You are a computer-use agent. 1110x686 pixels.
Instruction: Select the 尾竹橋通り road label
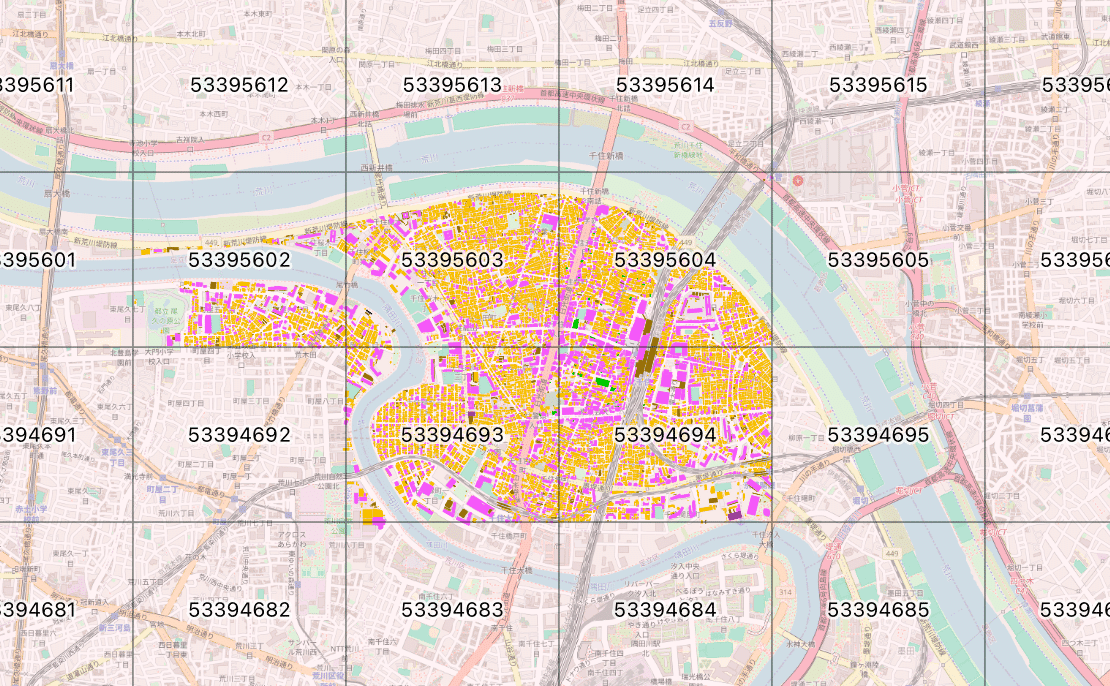click(x=277, y=408)
